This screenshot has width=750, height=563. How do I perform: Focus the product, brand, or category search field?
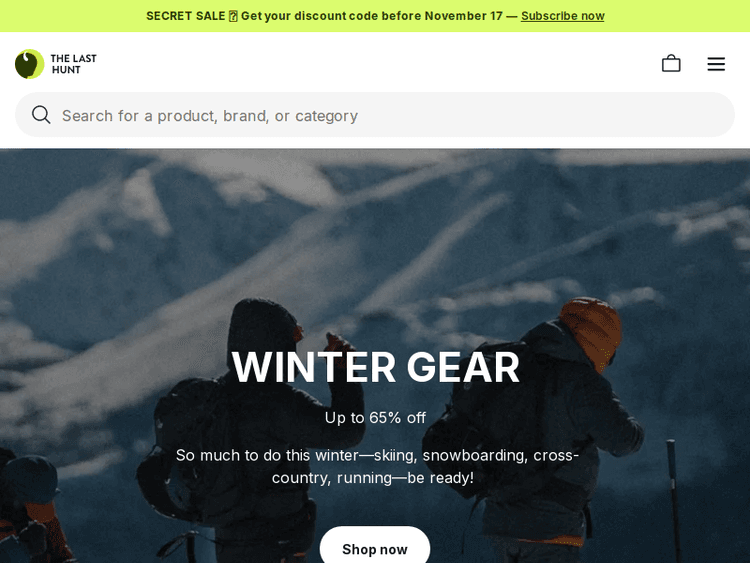(x=375, y=115)
